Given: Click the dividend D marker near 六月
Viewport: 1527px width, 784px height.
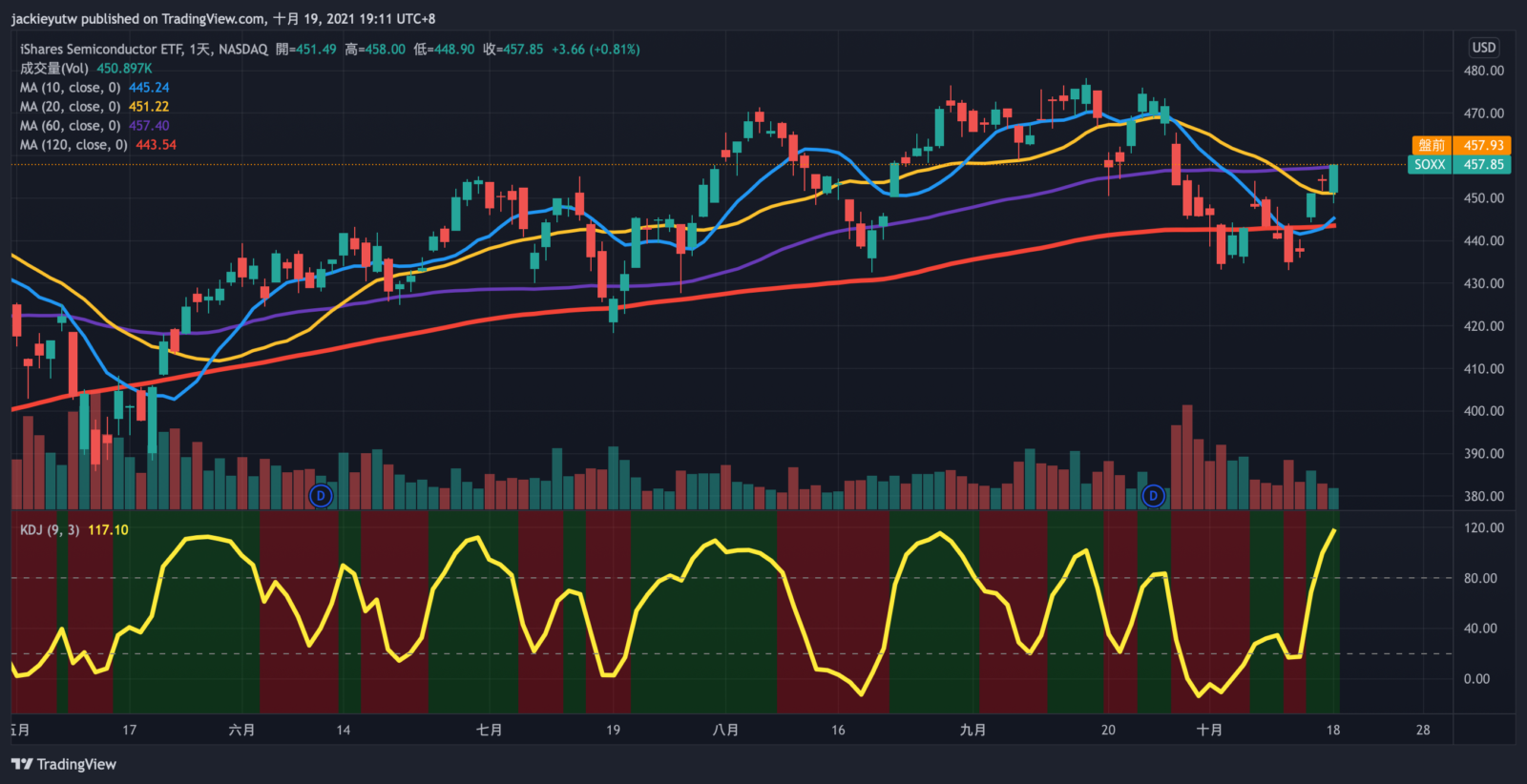Looking at the screenshot, I should click(x=321, y=496).
